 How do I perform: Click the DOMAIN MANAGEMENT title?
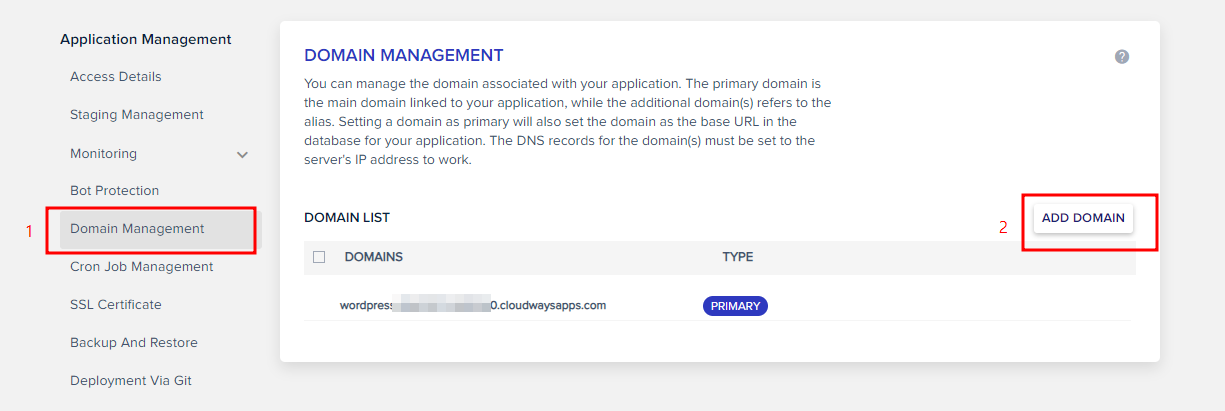point(404,55)
